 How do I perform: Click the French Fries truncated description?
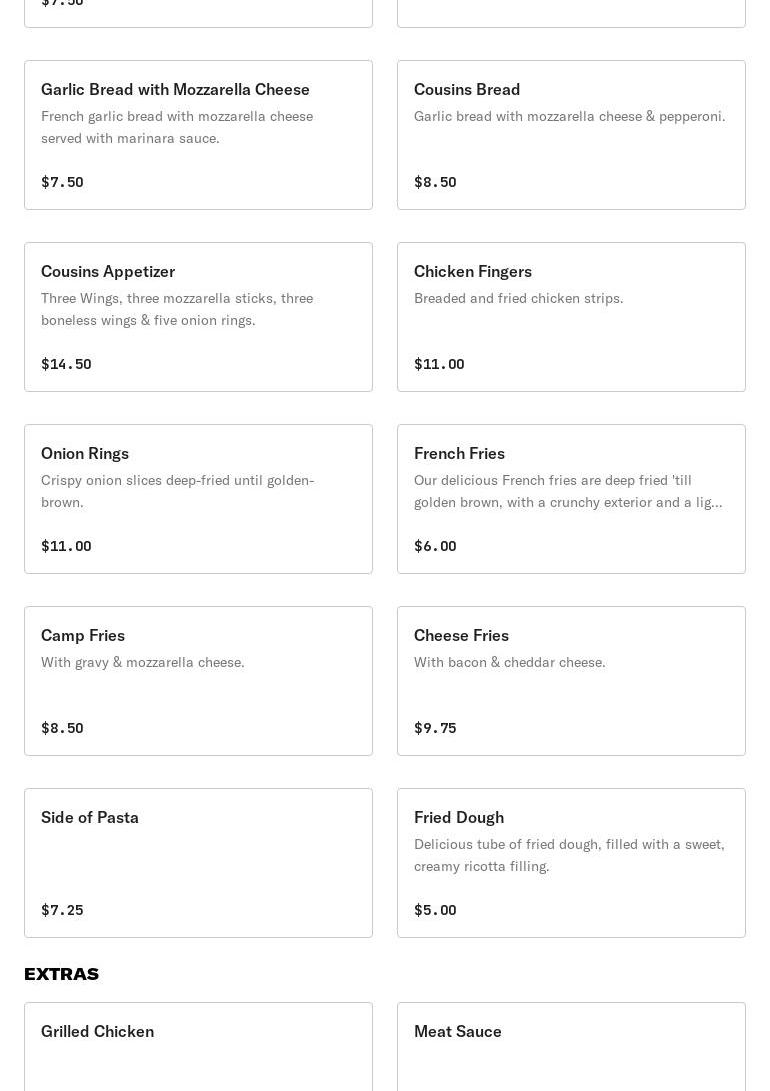[568, 491]
